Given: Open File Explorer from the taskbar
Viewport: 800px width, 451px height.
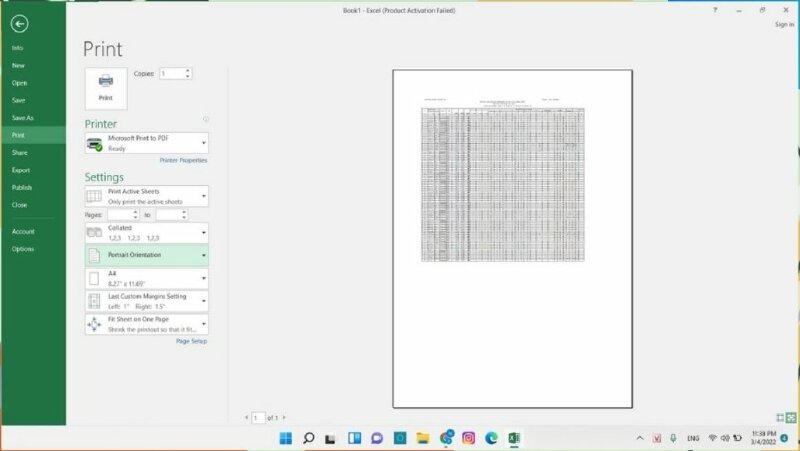Looking at the screenshot, I should coord(422,438).
